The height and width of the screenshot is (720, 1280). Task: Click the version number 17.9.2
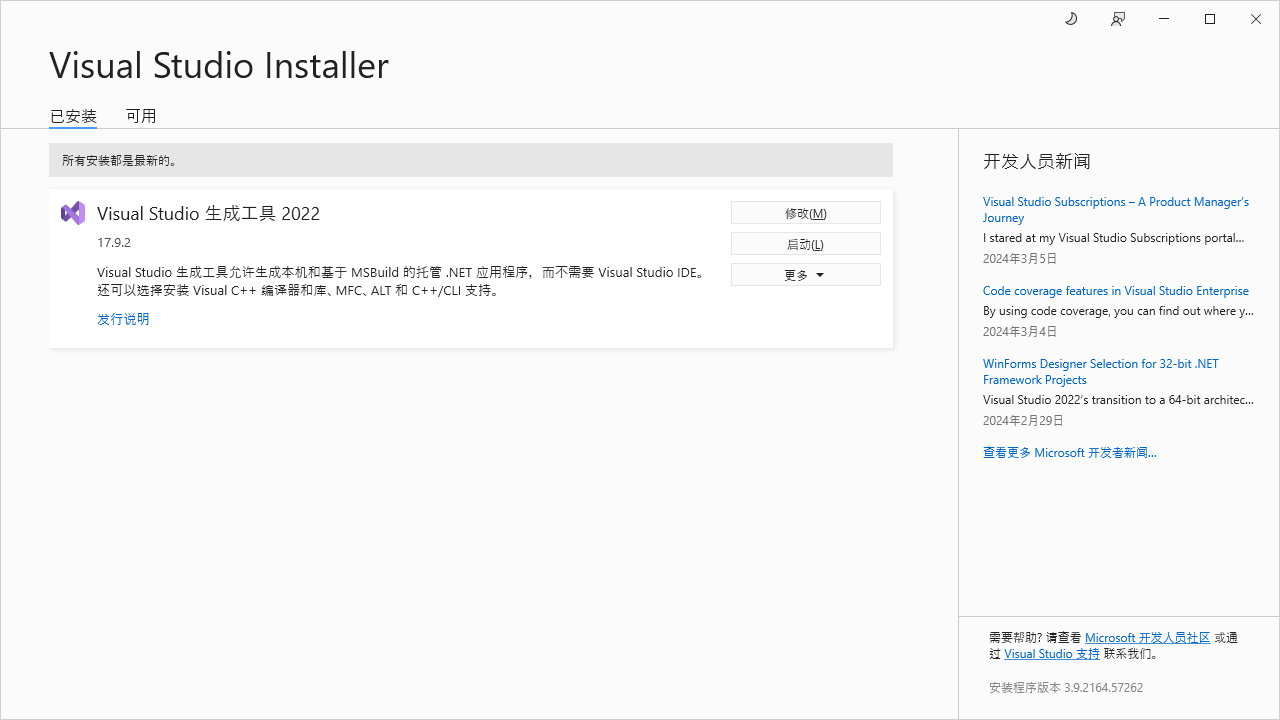(x=114, y=243)
